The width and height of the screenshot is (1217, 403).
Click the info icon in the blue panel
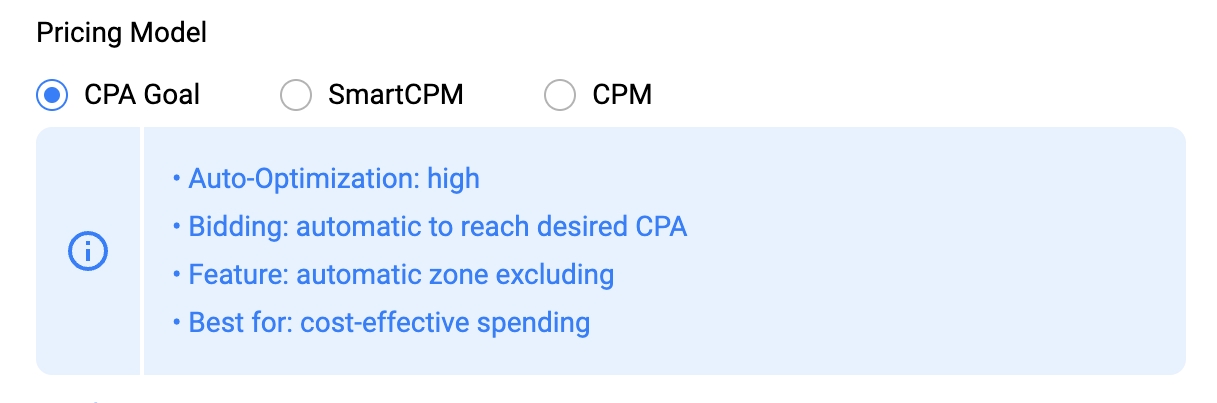pos(87,251)
